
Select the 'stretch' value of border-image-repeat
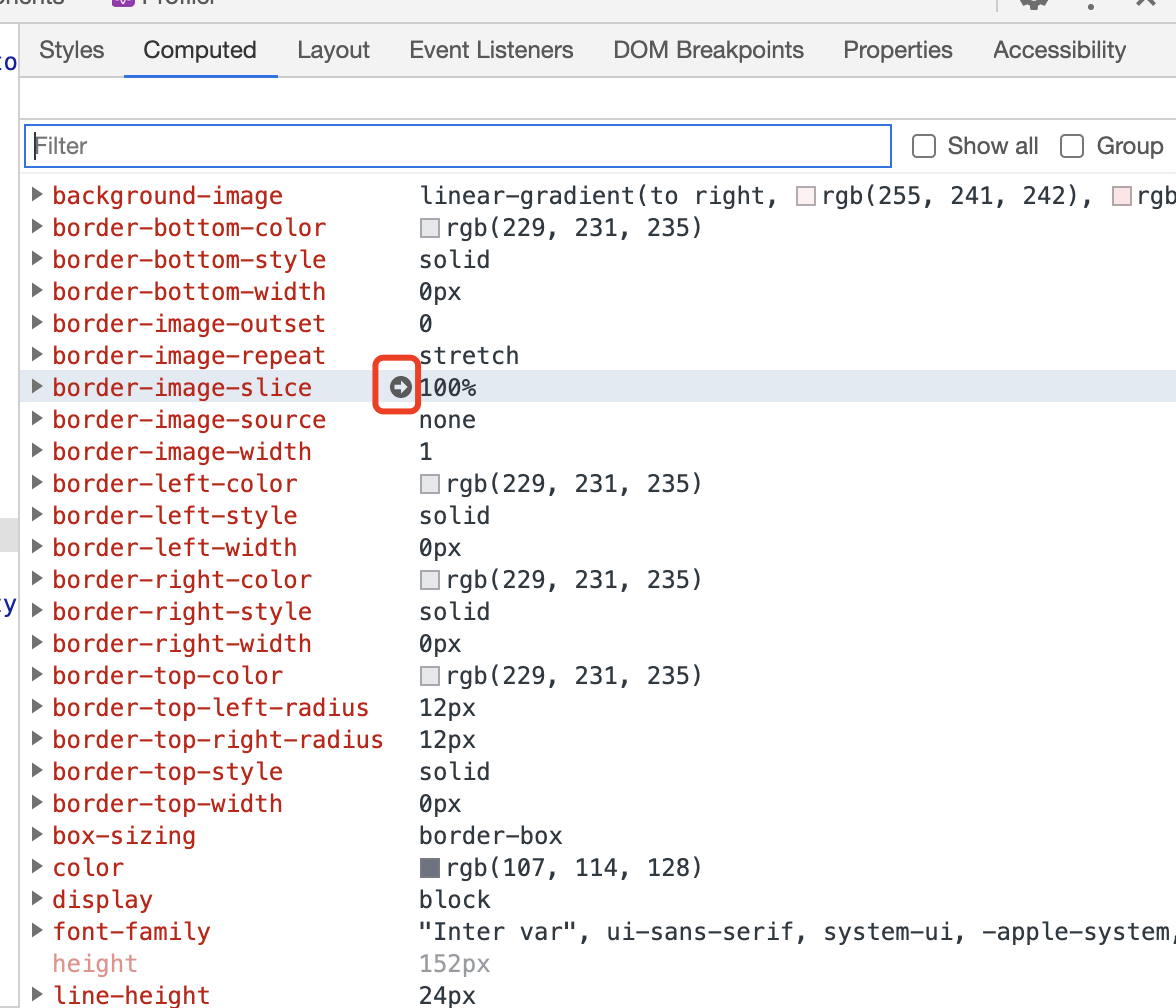click(469, 356)
